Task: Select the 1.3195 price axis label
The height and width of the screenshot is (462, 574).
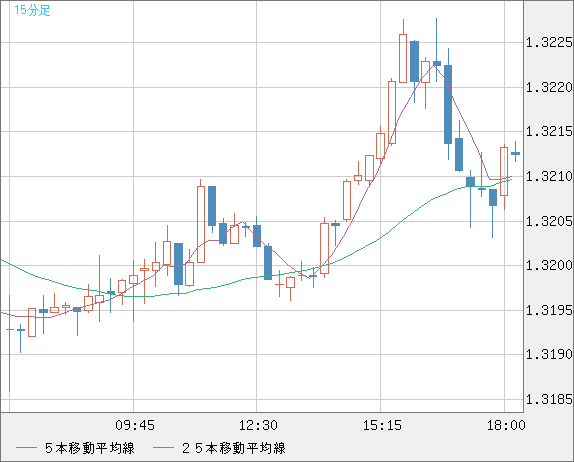Action: click(x=549, y=310)
